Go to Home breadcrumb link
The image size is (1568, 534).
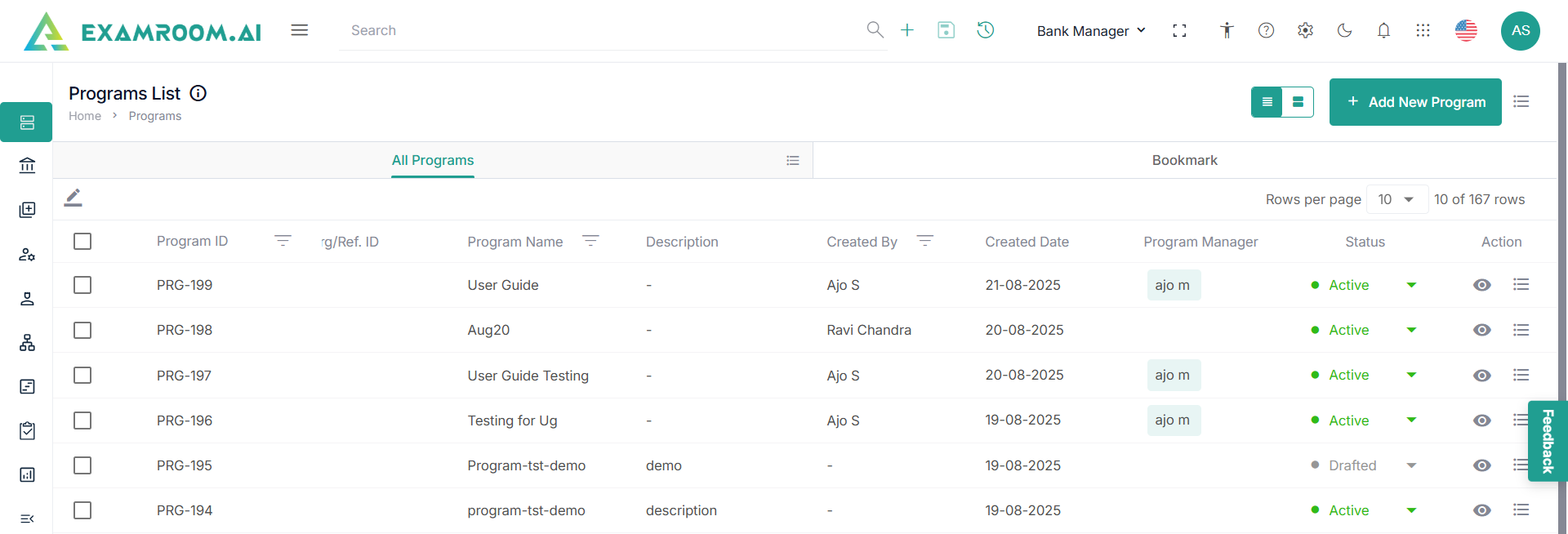85,116
